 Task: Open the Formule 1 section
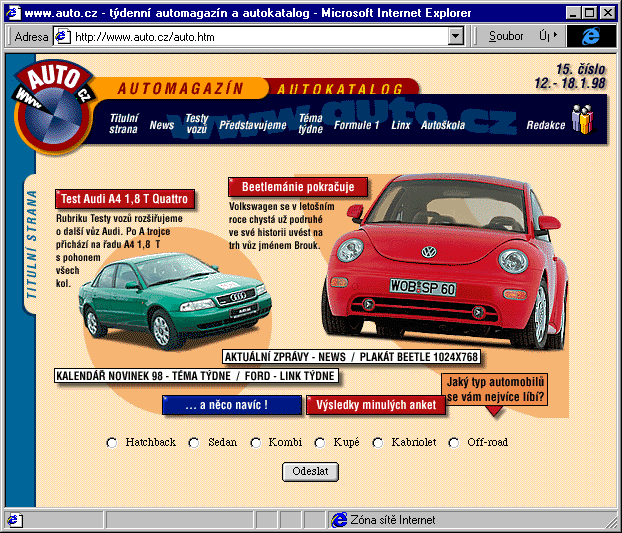(x=357, y=125)
